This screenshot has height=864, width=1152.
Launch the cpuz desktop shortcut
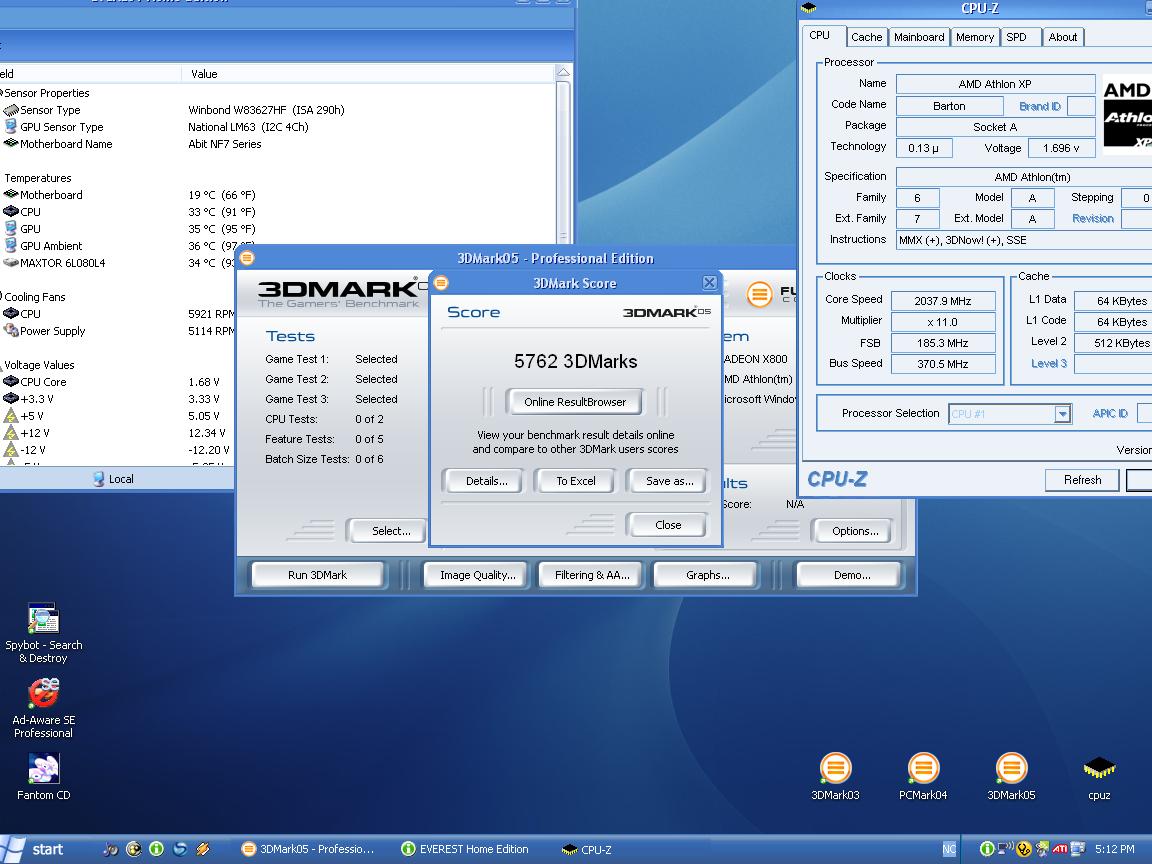point(1099,768)
